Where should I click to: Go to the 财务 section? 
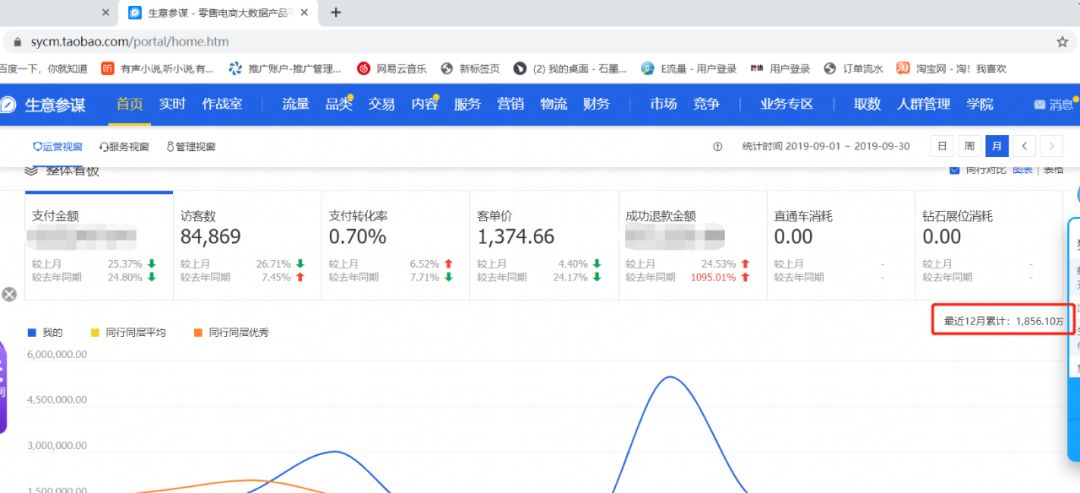click(596, 105)
